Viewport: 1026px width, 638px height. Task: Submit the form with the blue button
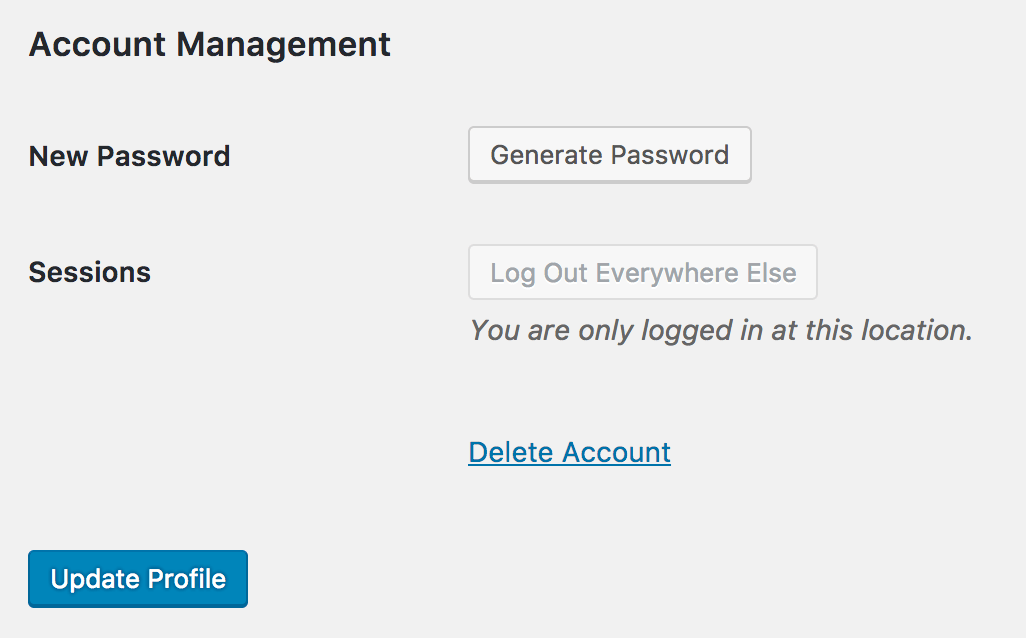coord(138,579)
